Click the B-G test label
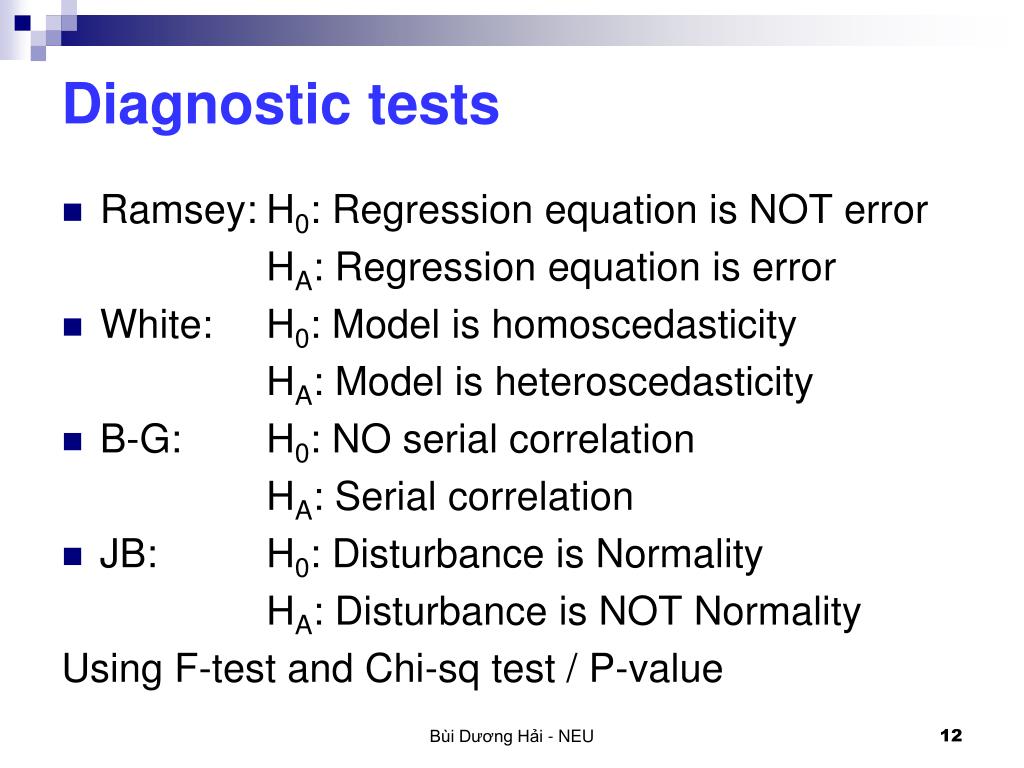Screen dimensions: 1024x768 coord(141,439)
